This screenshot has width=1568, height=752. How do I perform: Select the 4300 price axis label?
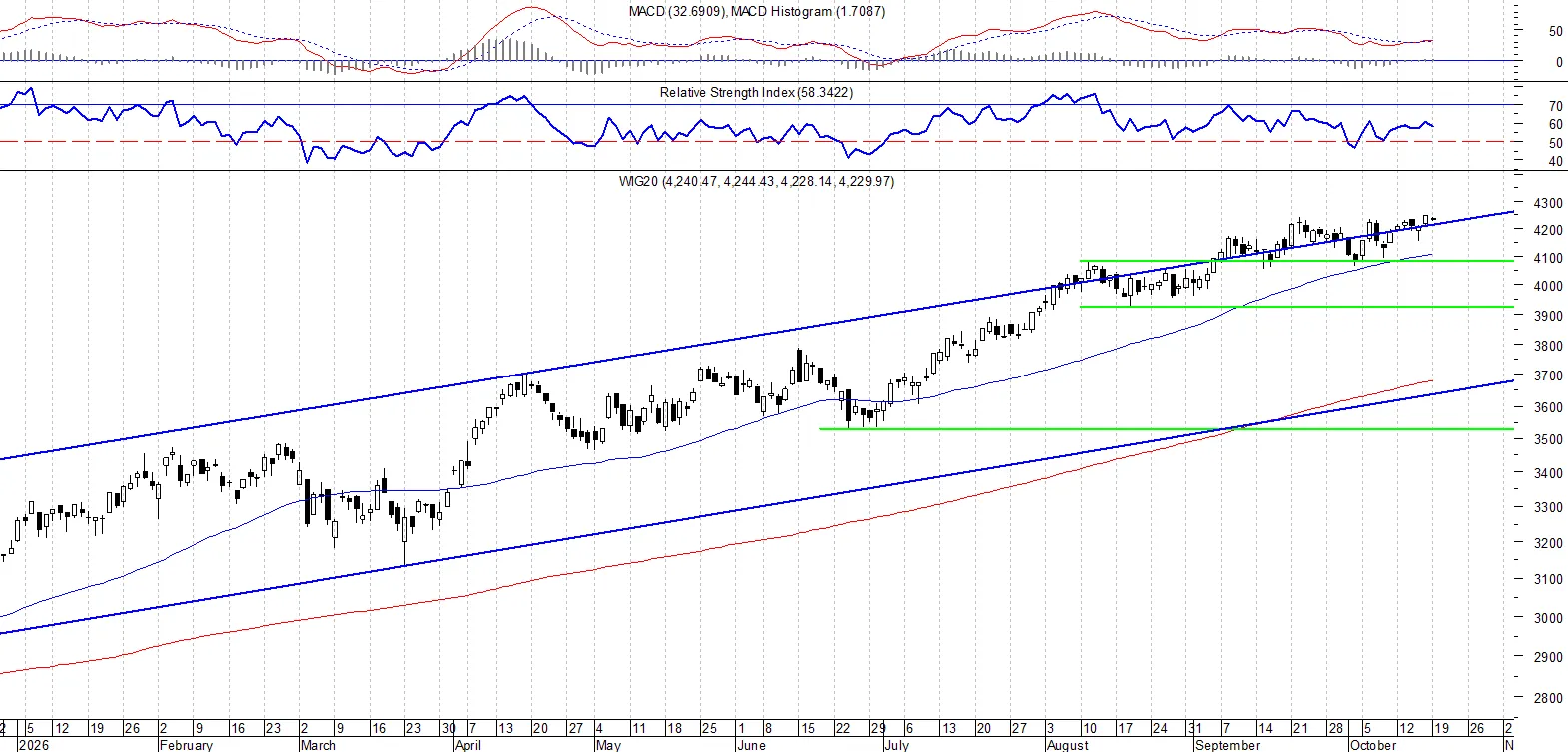pyautogui.click(x=1548, y=203)
